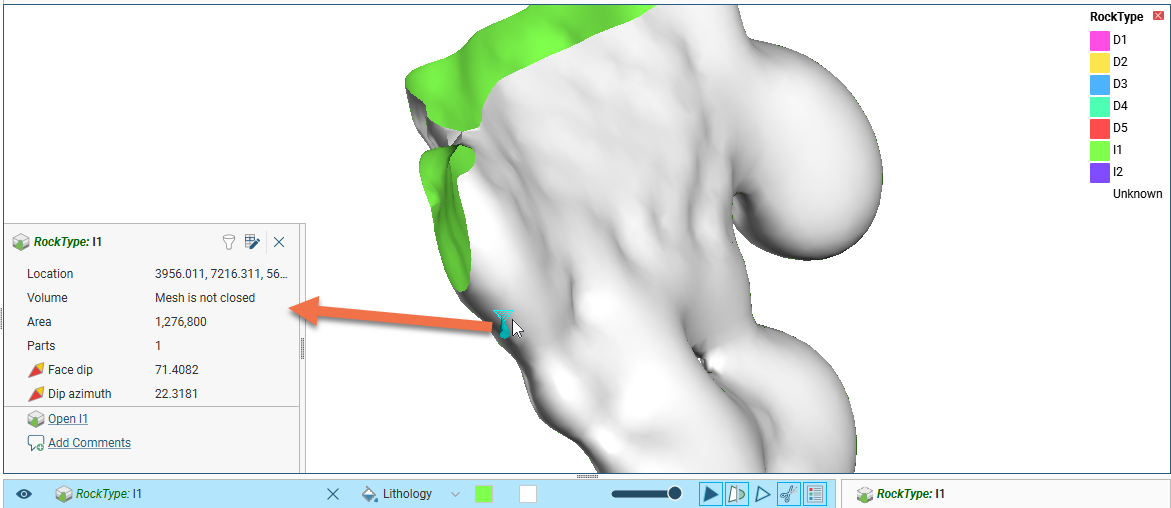This screenshot has width=1171, height=508.
Task: Click the green lithology color swatch
Action: click(x=484, y=494)
